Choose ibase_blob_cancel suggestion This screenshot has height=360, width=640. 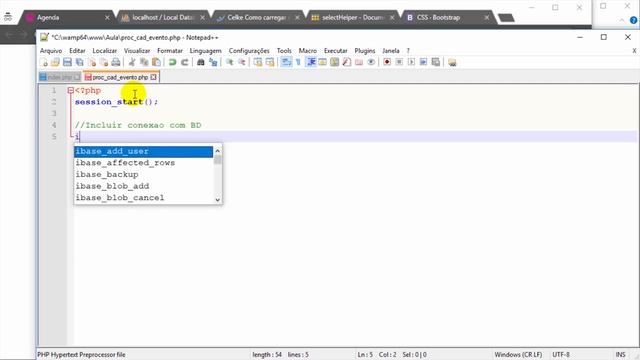click(x=143, y=198)
